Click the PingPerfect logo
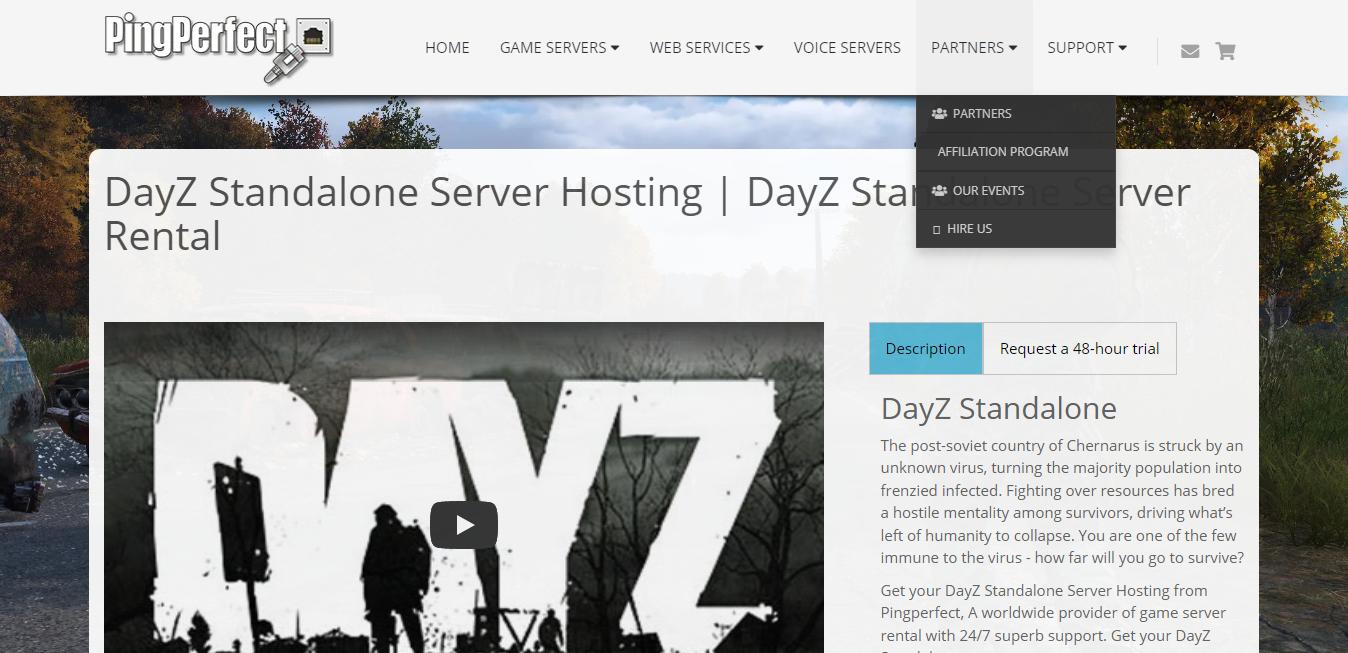The width and height of the screenshot is (1348, 653). 219,47
